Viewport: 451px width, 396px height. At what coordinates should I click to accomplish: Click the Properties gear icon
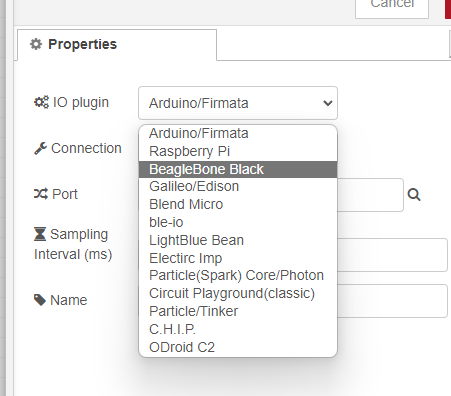coord(36,44)
